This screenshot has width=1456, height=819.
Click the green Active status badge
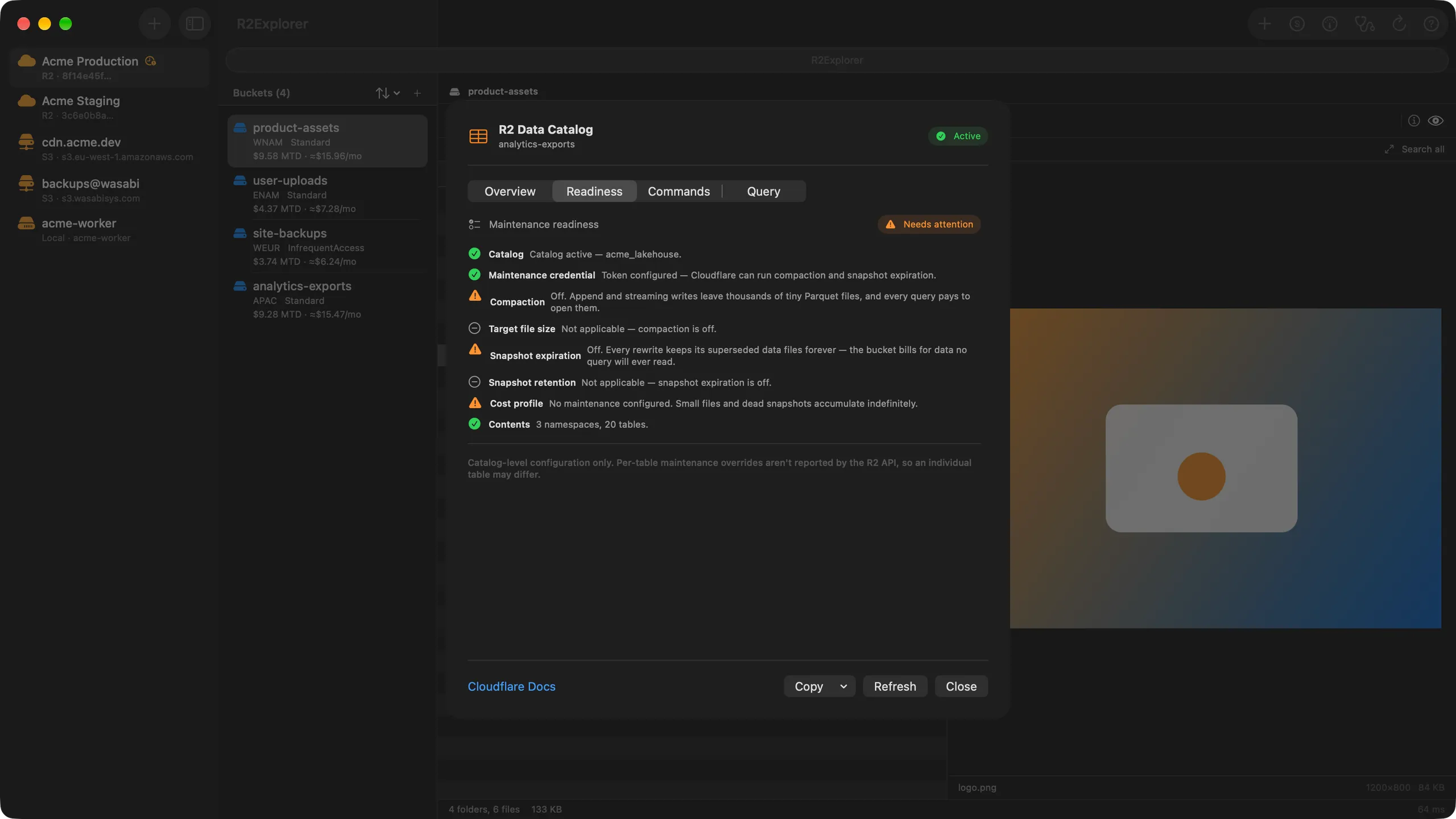(958, 136)
